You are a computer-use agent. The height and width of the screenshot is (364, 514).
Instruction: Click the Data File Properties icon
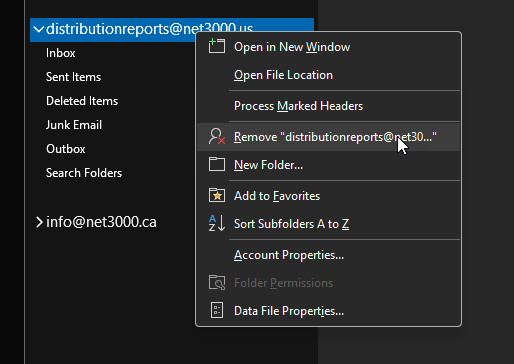coord(217,310)
